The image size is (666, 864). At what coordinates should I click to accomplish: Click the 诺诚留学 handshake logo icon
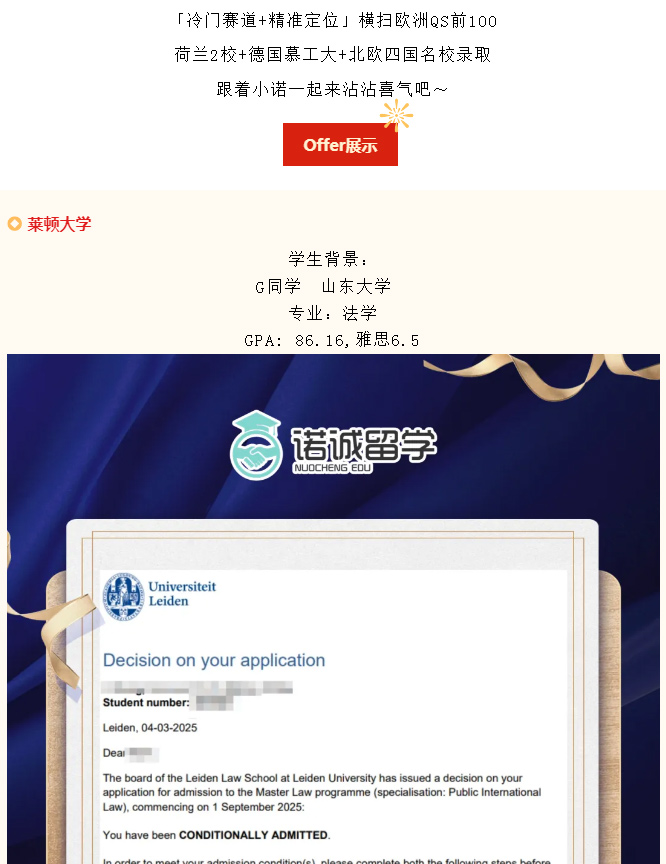click(256, 445)
